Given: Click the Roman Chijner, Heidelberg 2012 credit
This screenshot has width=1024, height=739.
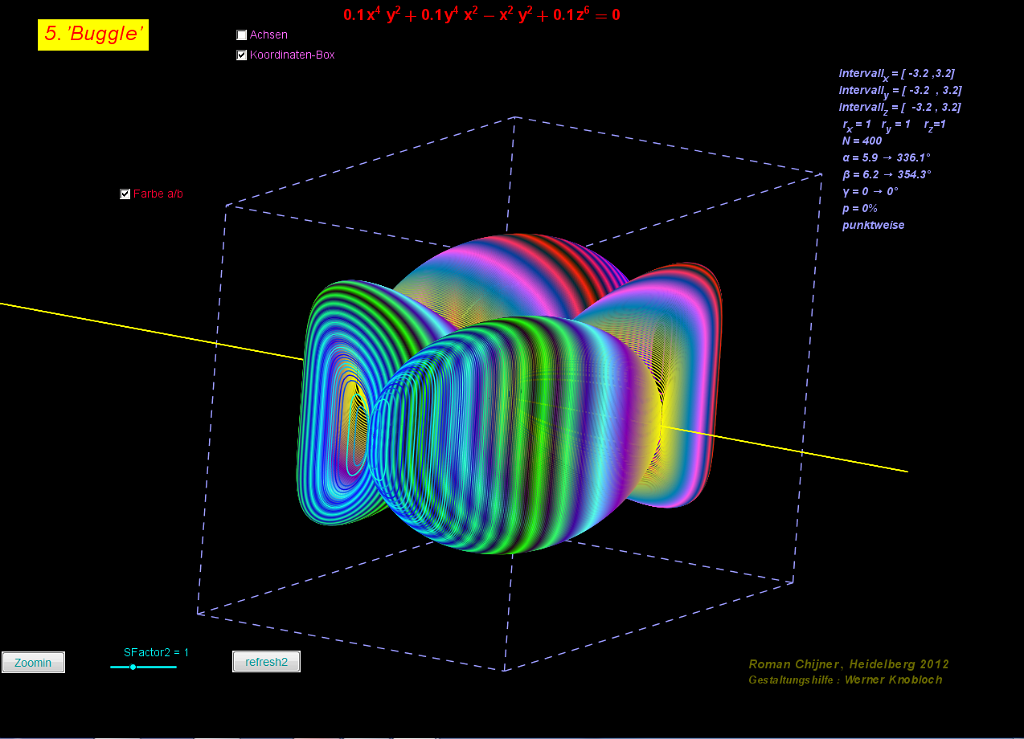Looking at the screenshot, I should 848,664.
